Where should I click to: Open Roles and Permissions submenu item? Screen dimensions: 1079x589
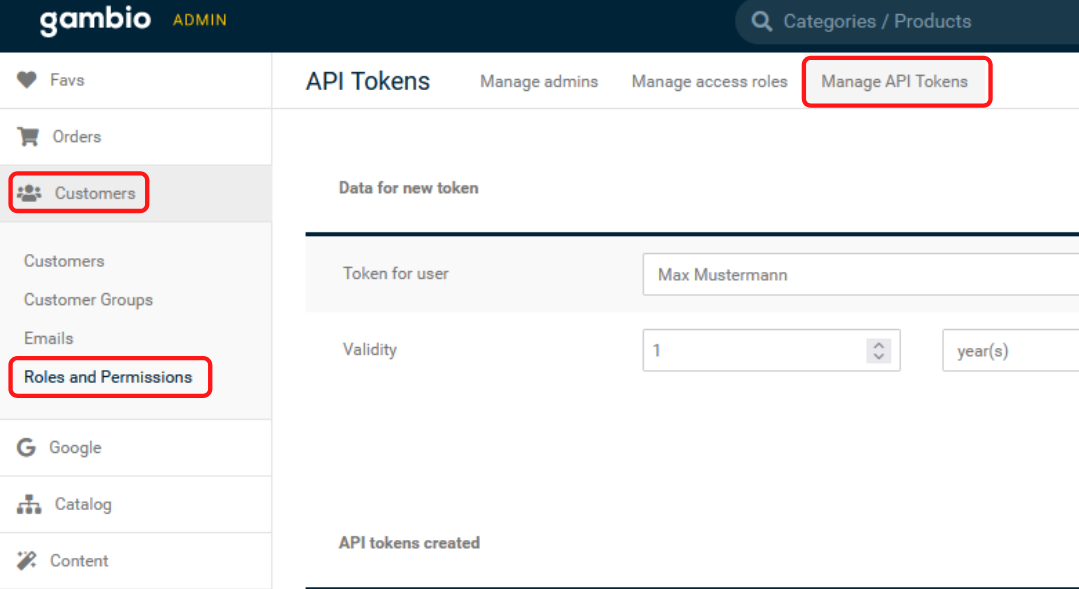pos(108,377)
